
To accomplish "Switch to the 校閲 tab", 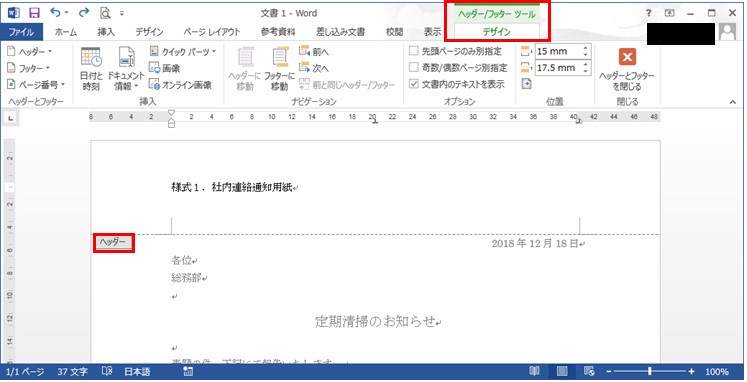I will coord(394,32).
